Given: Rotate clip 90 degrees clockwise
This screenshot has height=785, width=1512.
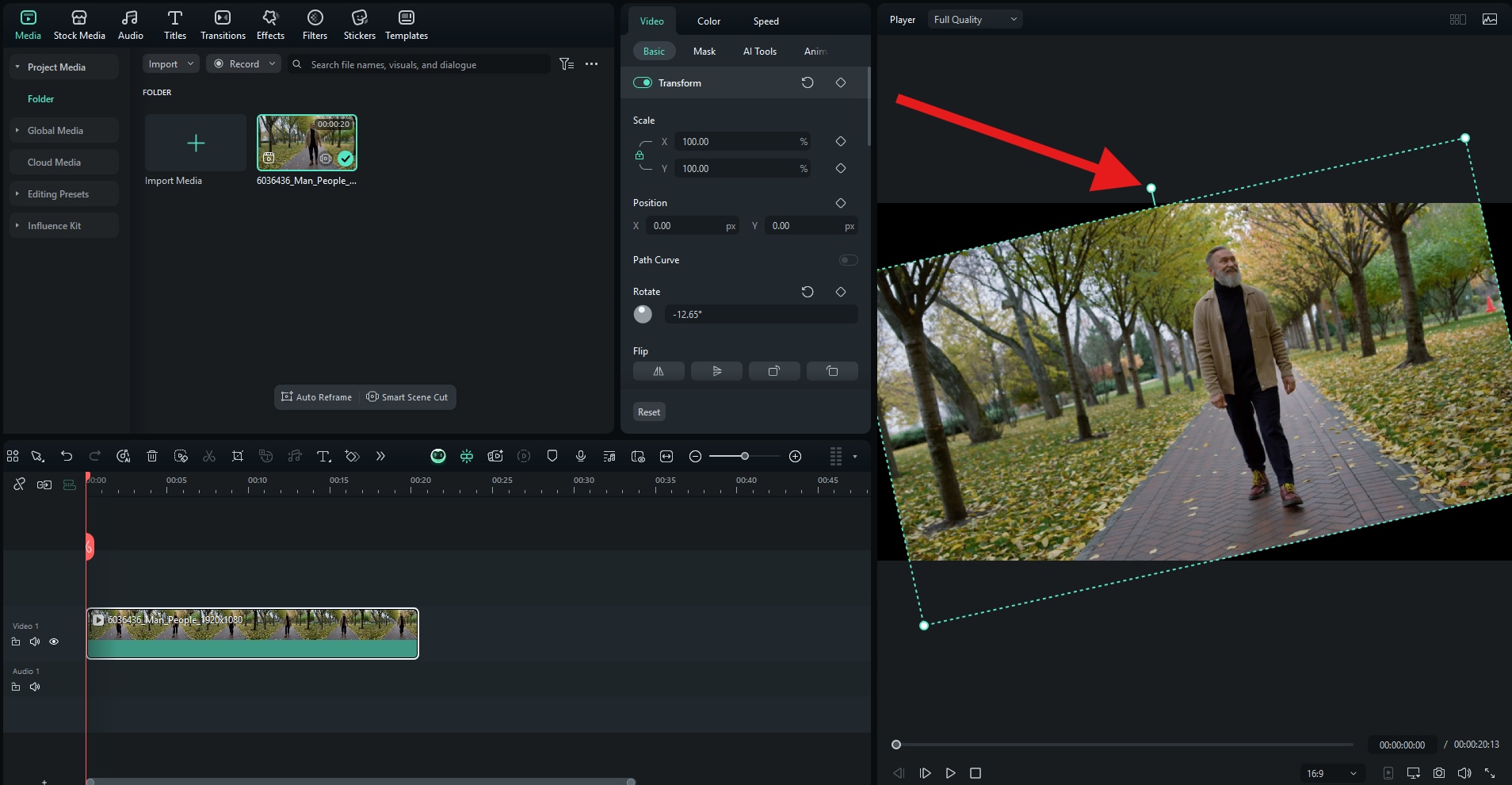Looking at the screenshot, I should click(774, 371).
